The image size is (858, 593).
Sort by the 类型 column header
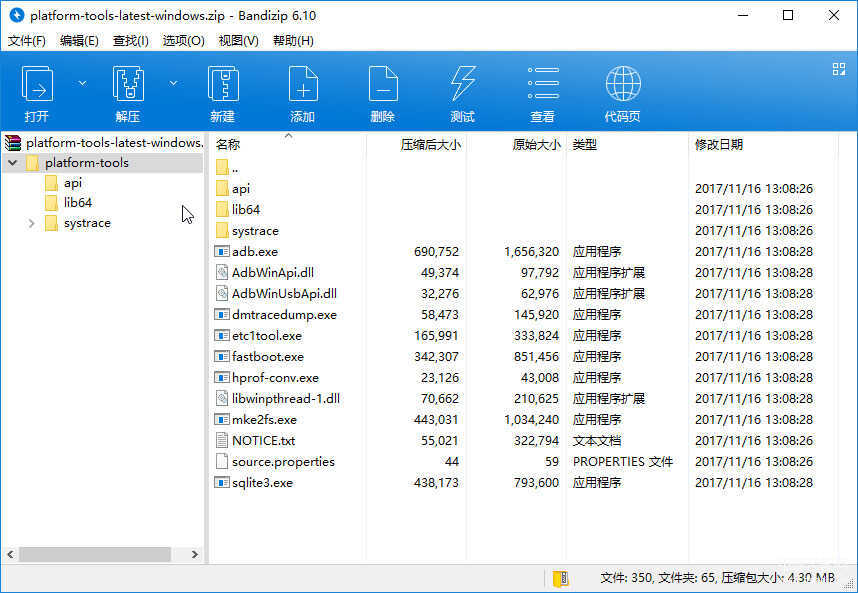(584, 144)
